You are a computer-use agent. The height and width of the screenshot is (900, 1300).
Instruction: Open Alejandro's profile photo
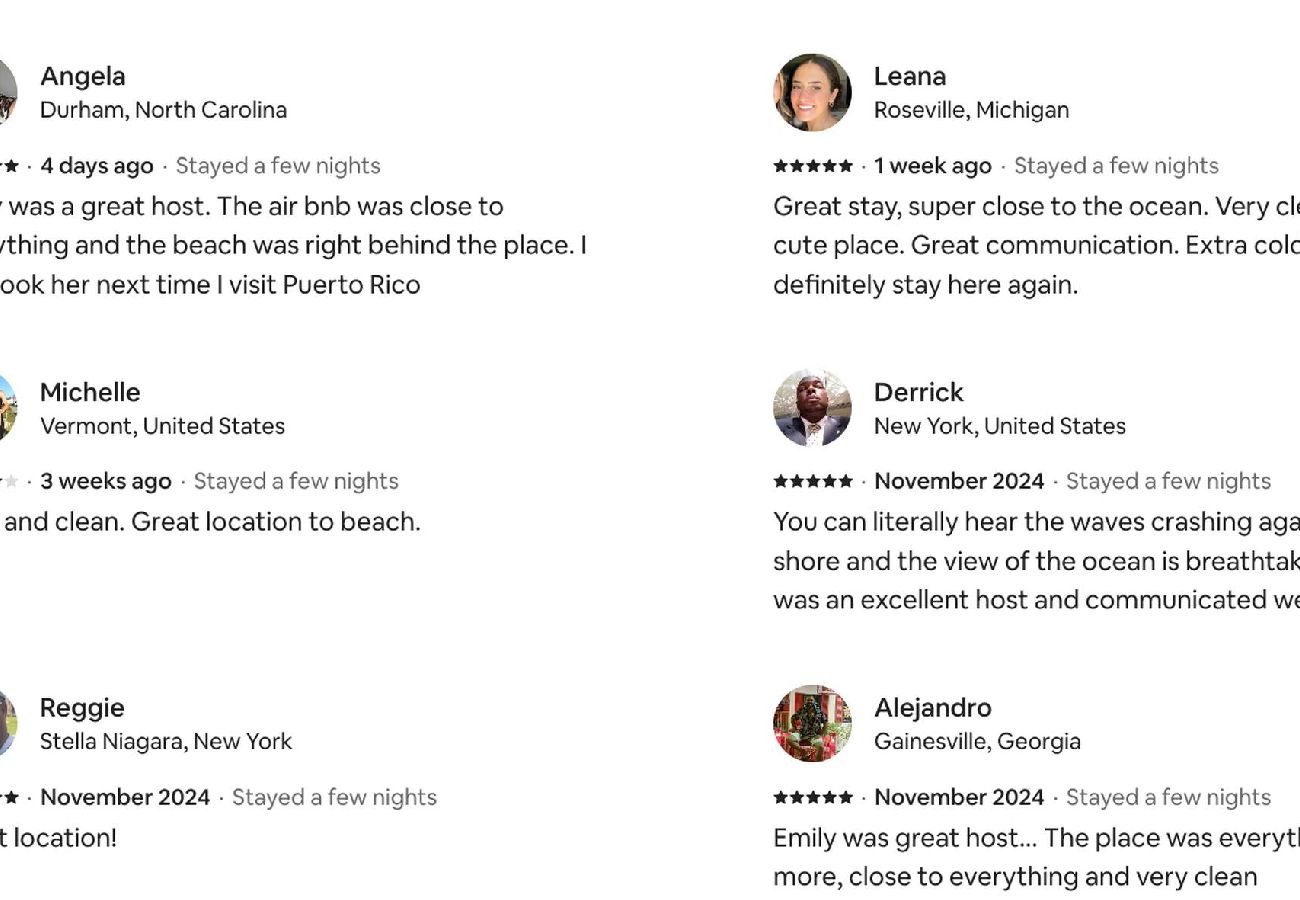coord(812,724)
